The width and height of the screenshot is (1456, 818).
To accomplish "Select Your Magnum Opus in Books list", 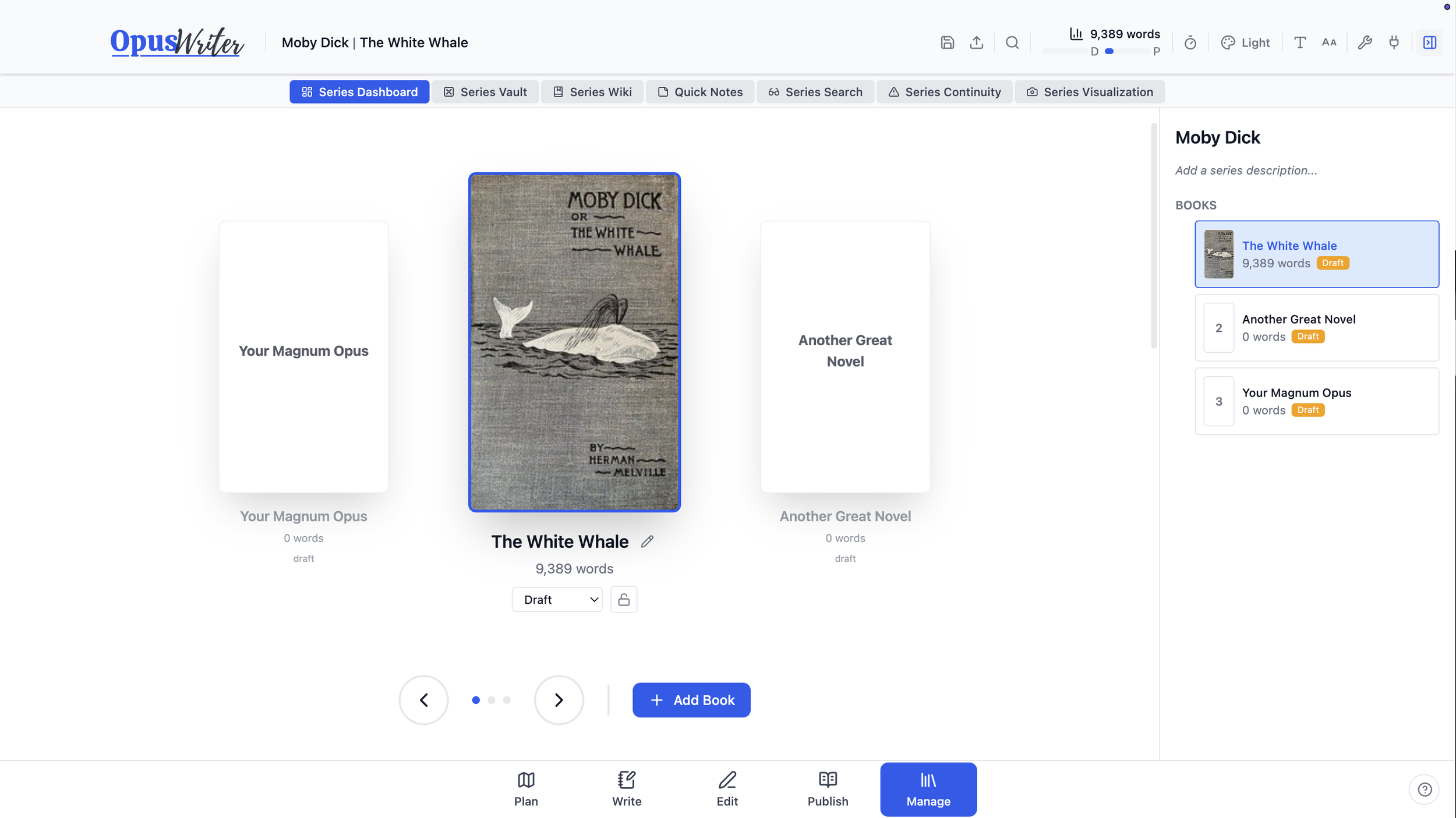I will coord(1317,401).
